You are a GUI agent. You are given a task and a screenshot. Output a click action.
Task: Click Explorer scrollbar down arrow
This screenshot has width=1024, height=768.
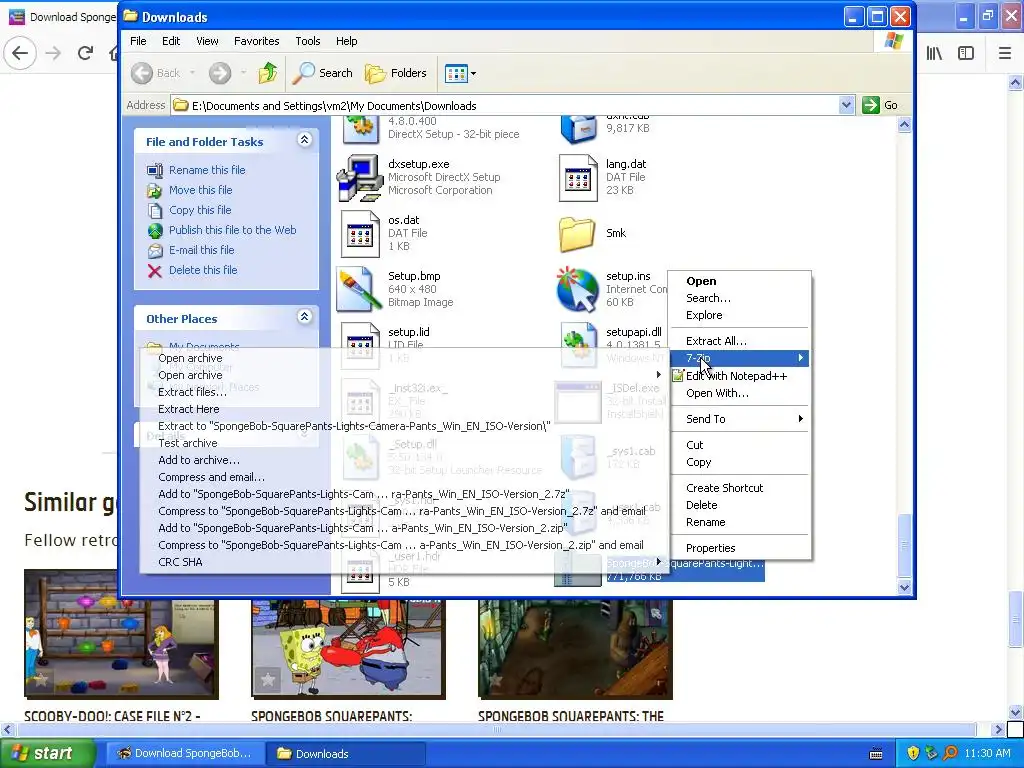904,587
